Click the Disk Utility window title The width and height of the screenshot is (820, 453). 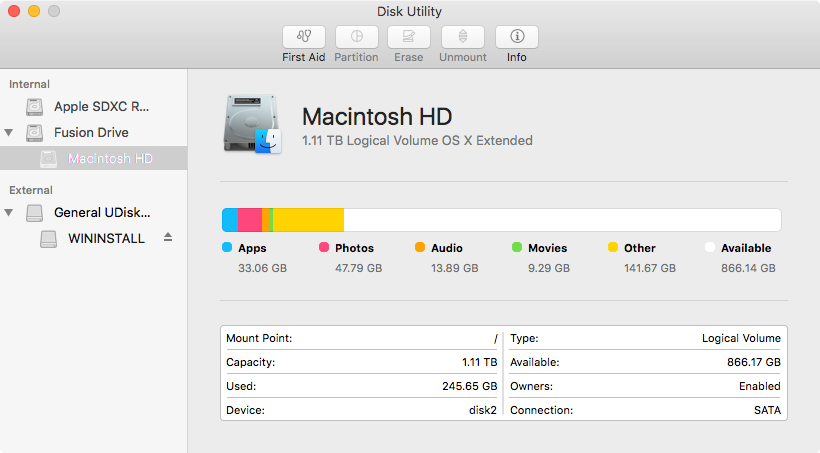409,11
